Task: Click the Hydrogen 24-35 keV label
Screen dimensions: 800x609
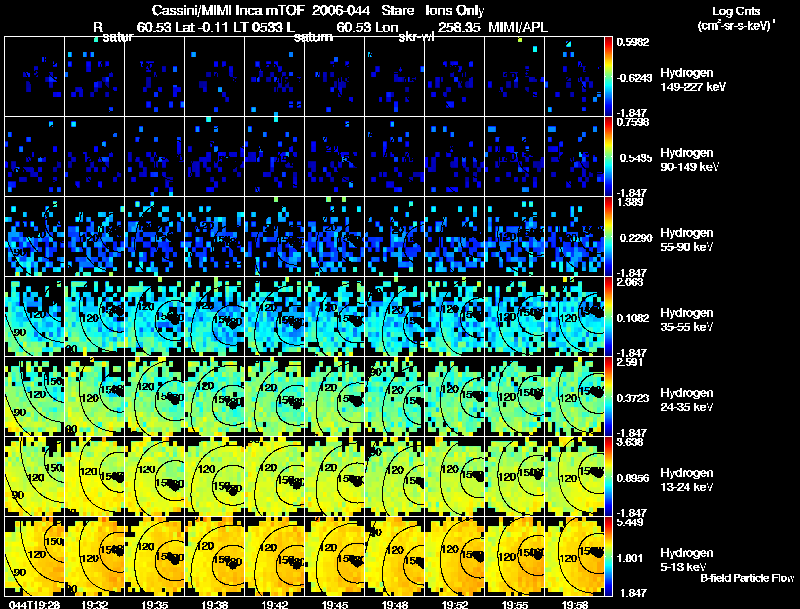Action: point(687,400)
